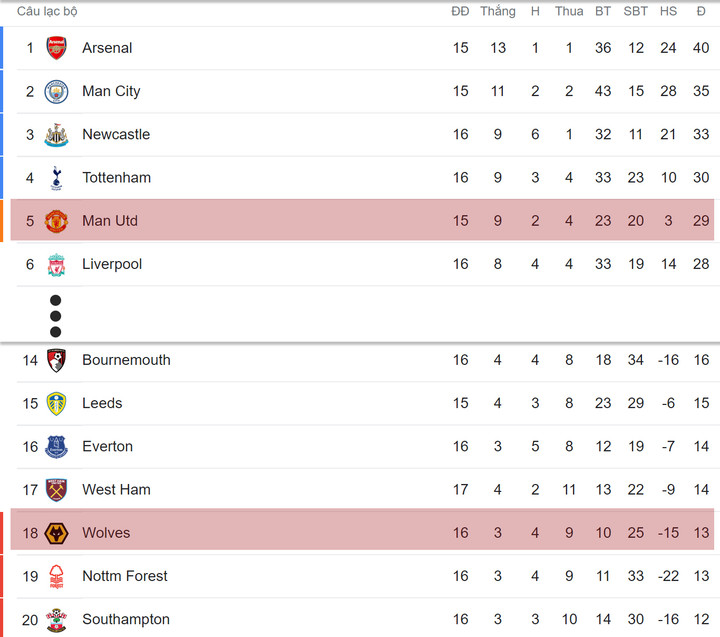Click the Southampton club crest
Screen dimensions: 720x637
click(56, 620)
